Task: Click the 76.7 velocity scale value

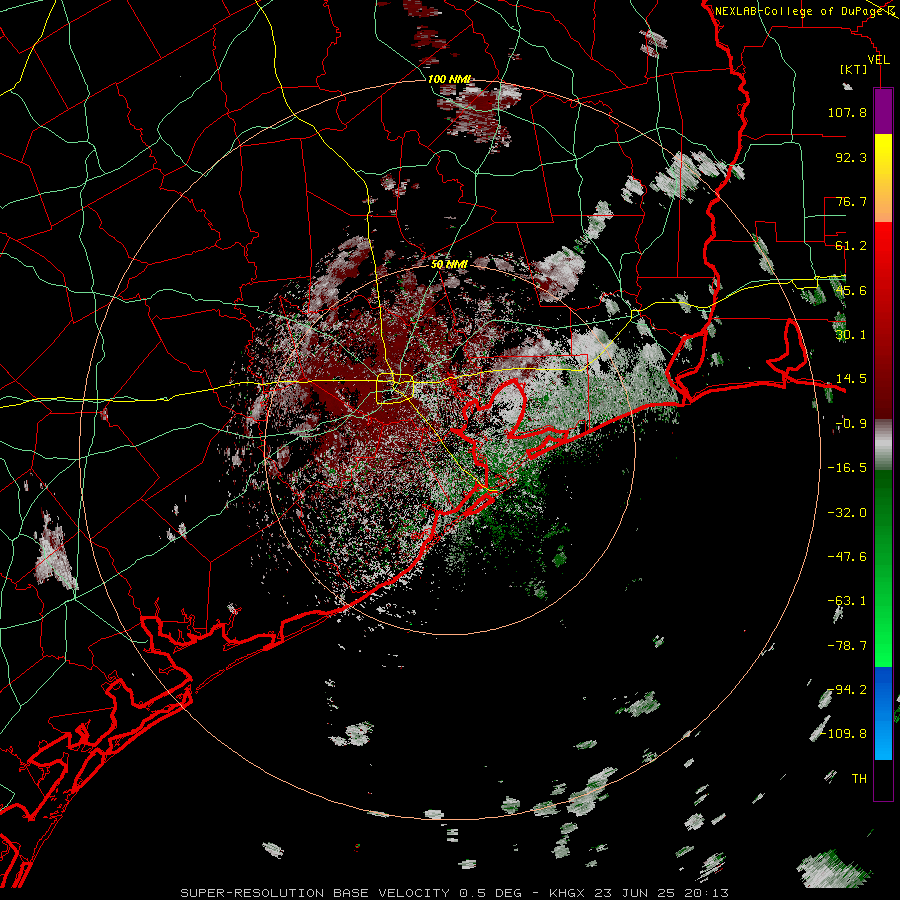Action: (851, 201)
